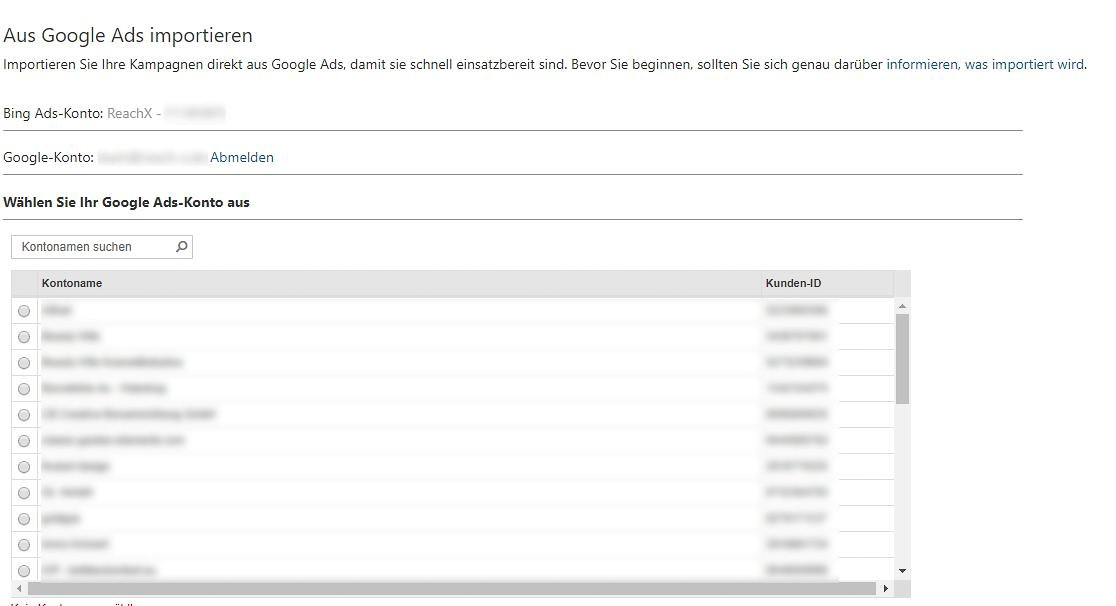Select the second account radio button in the list
This screenshot has width=1116, height=606.
pos(24,337)
